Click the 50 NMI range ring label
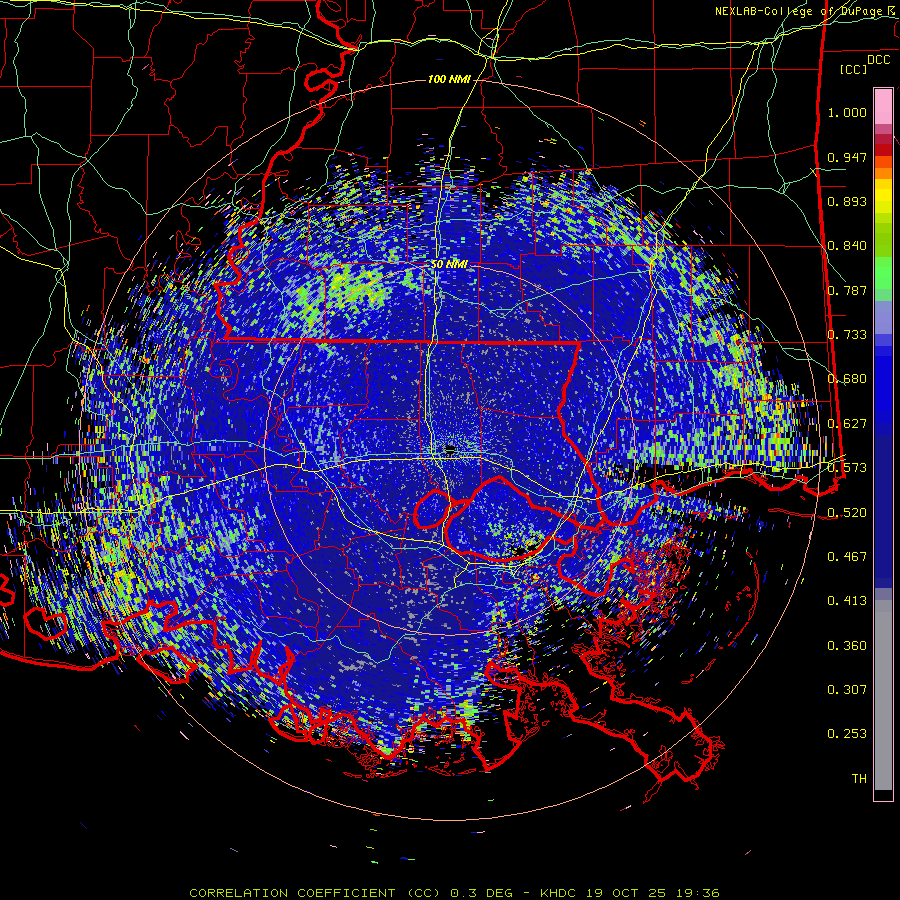The image size is (900, 900). coord(449,264)
